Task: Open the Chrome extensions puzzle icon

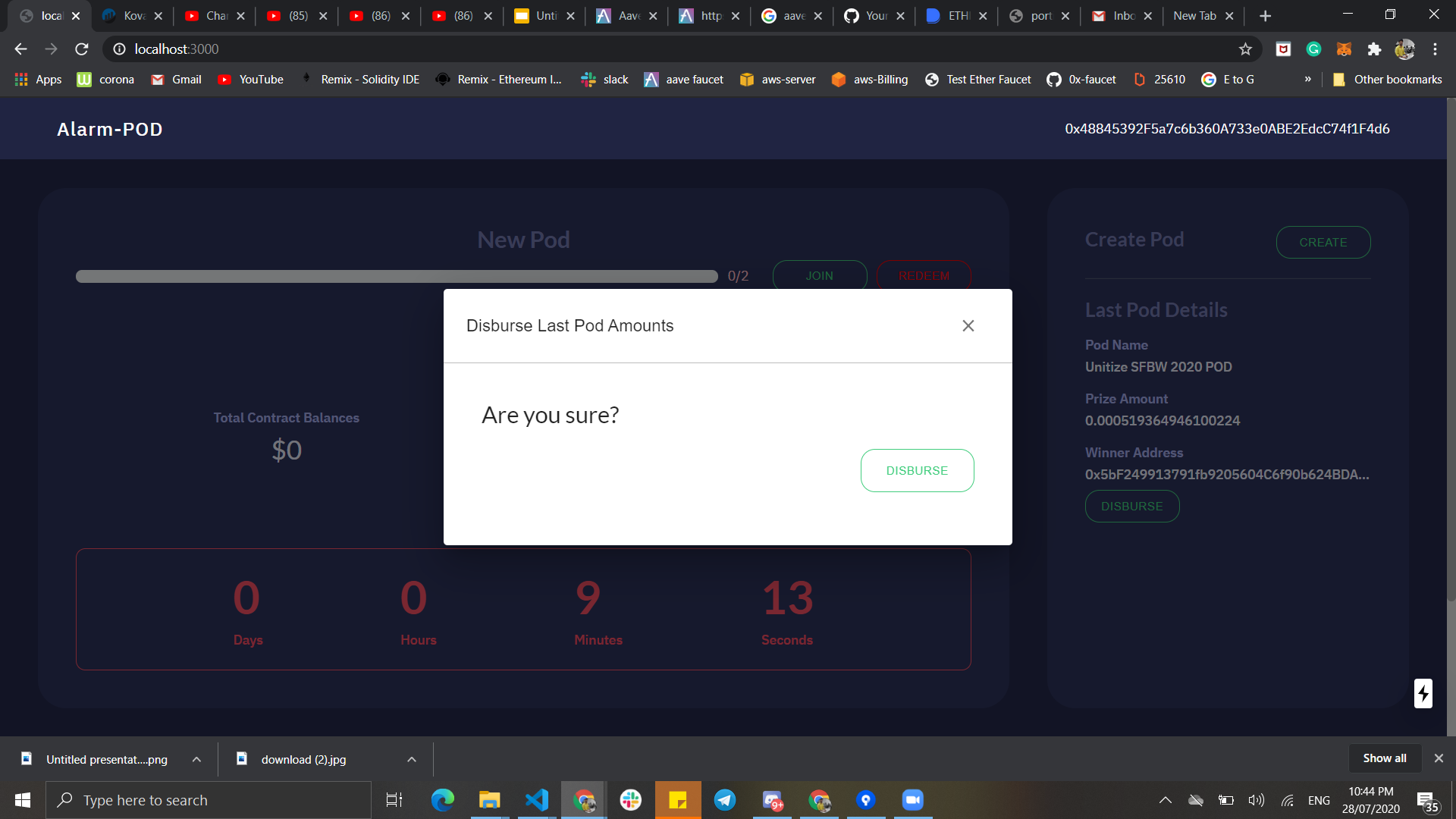Action: tap(1374, 49)
